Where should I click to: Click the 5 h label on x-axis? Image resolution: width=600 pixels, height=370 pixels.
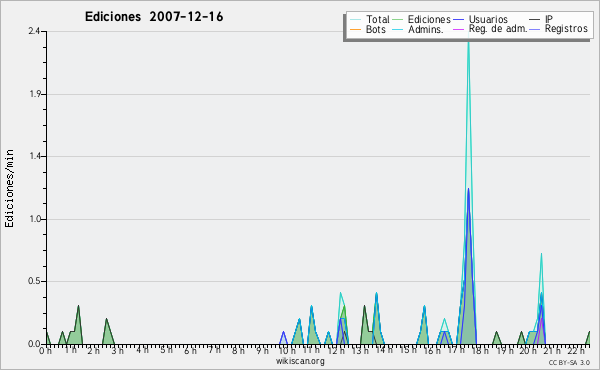166,350
